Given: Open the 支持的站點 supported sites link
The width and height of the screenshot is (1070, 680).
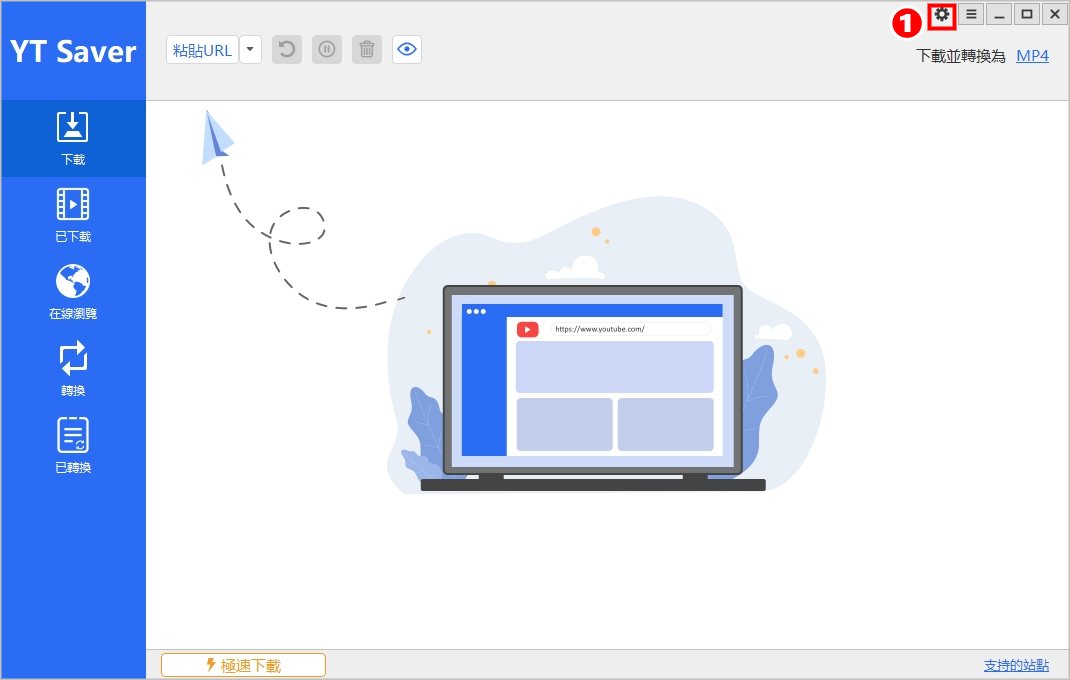Looking at the screenshot, I should click(x=1016, y=665).
